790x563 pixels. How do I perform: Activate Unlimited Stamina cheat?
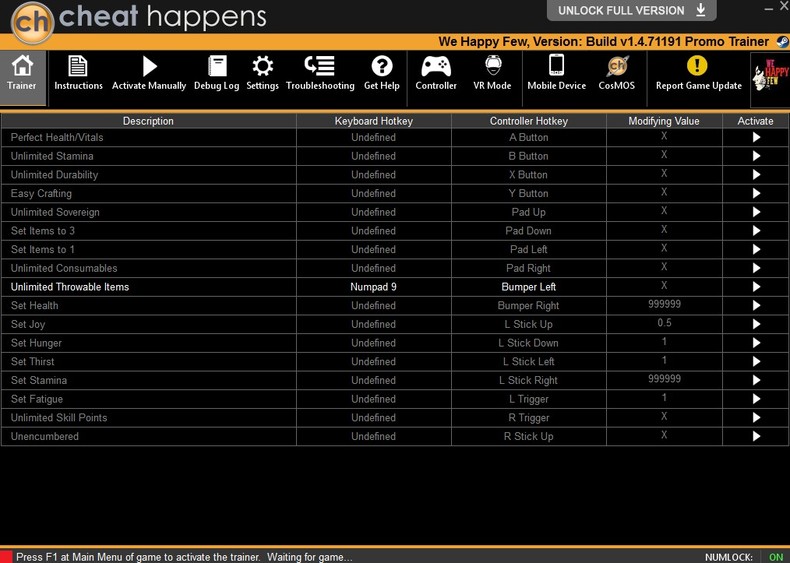tap(756, 156)
